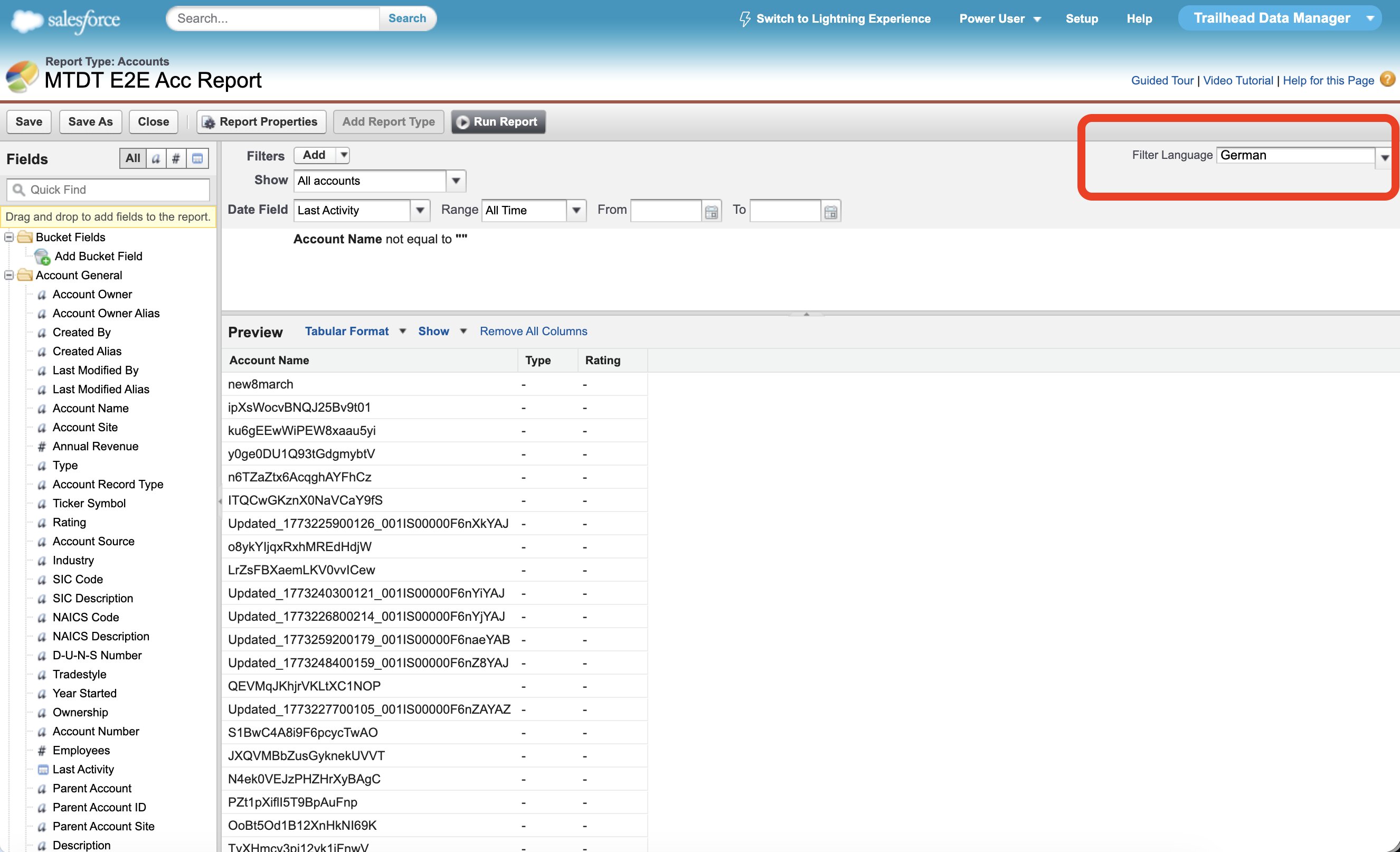Image resolution: width=1400 pixels, height=852 pixels.
Task: Click the help question mark icon
Action: click(x=1387, y=79)
